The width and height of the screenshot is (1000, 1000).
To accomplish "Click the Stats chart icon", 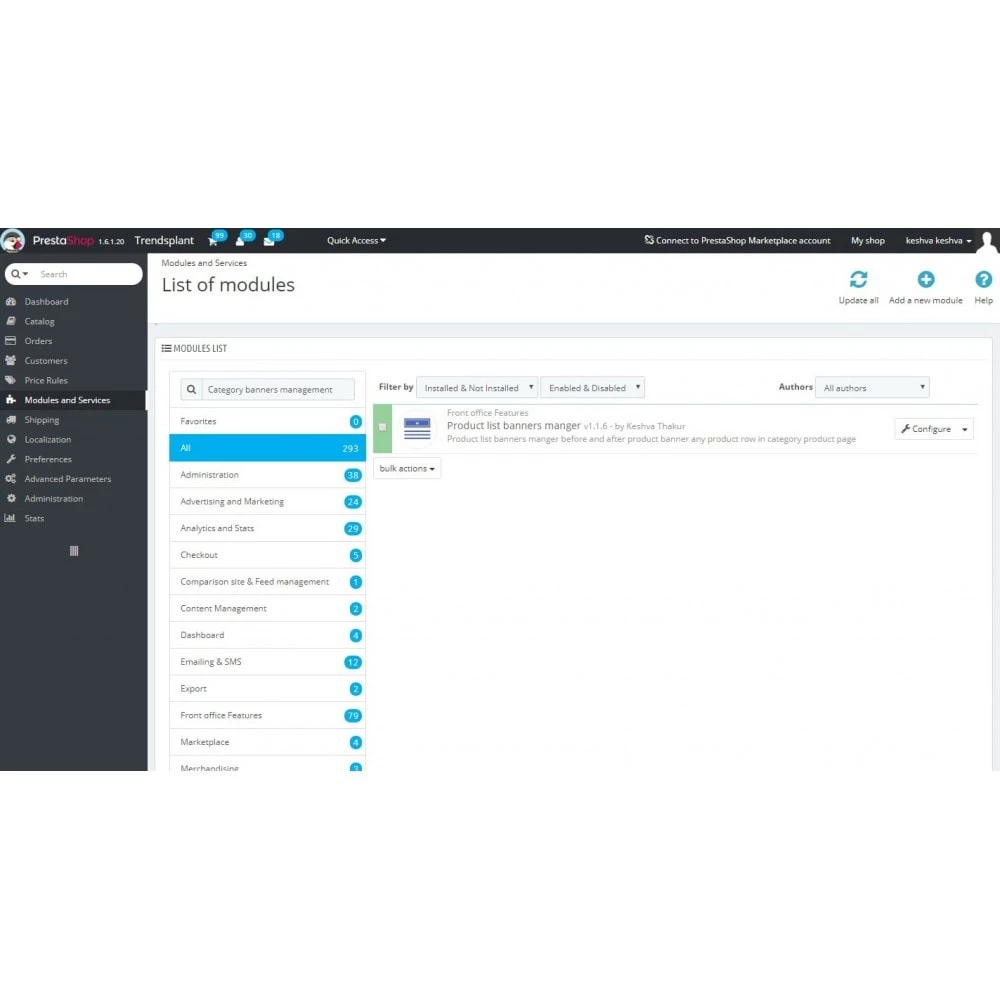I will tap(10, 518).
